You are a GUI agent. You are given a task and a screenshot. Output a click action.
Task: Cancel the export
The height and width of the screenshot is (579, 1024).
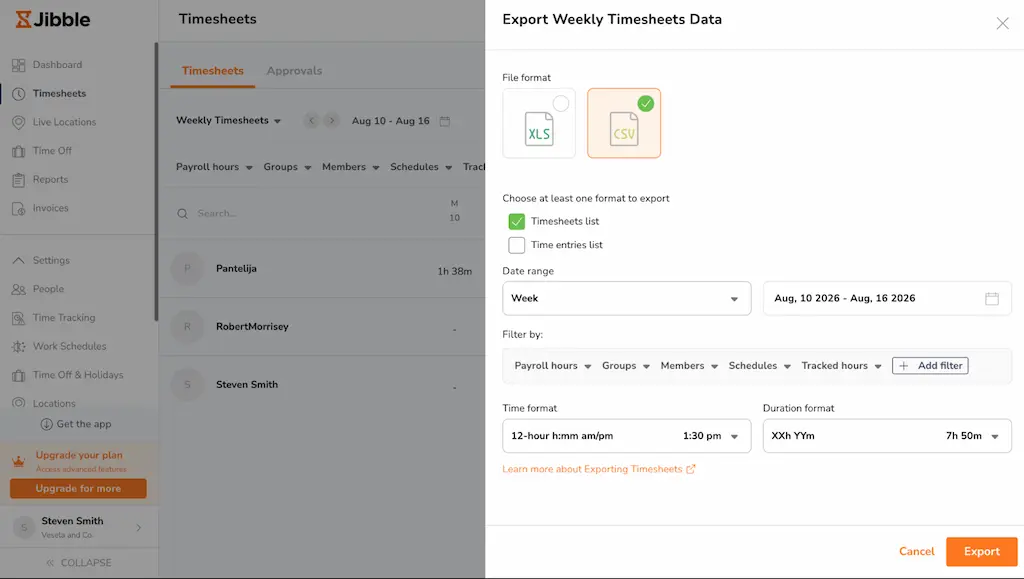point(916,552)
